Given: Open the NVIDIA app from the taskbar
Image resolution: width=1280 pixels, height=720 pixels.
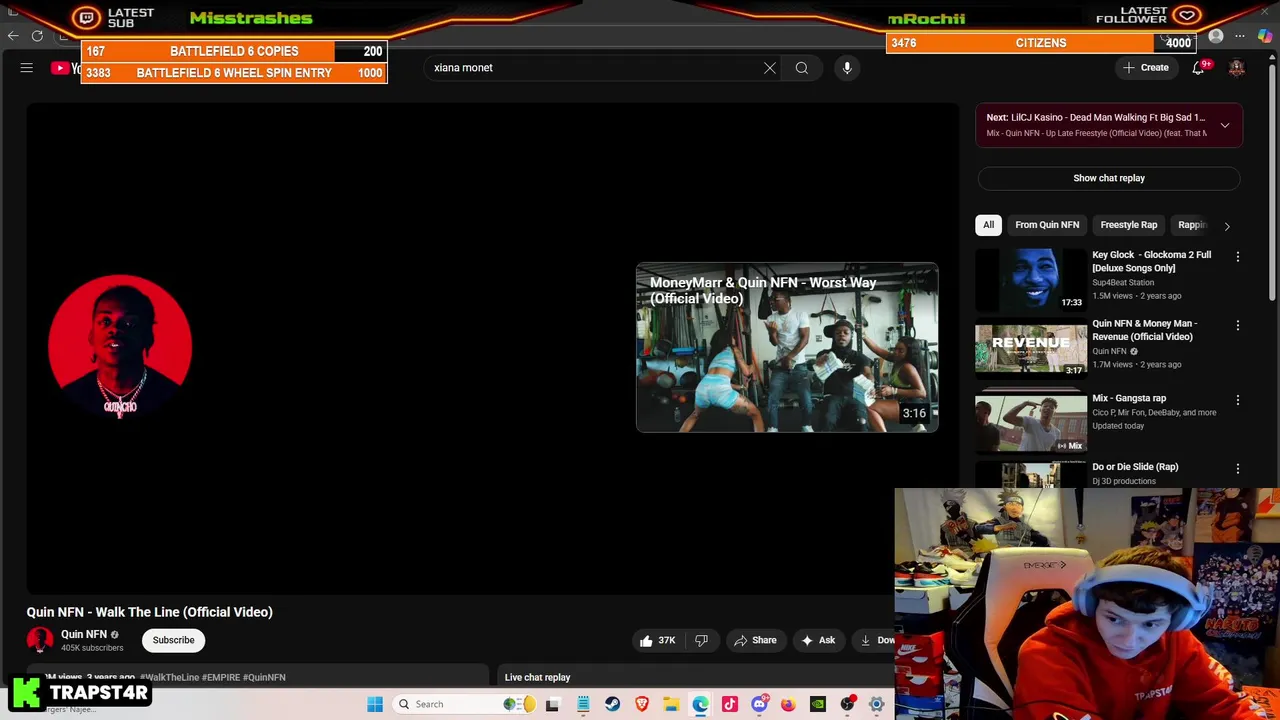Looking at the screenshot, I should click(x=818, y=704).
